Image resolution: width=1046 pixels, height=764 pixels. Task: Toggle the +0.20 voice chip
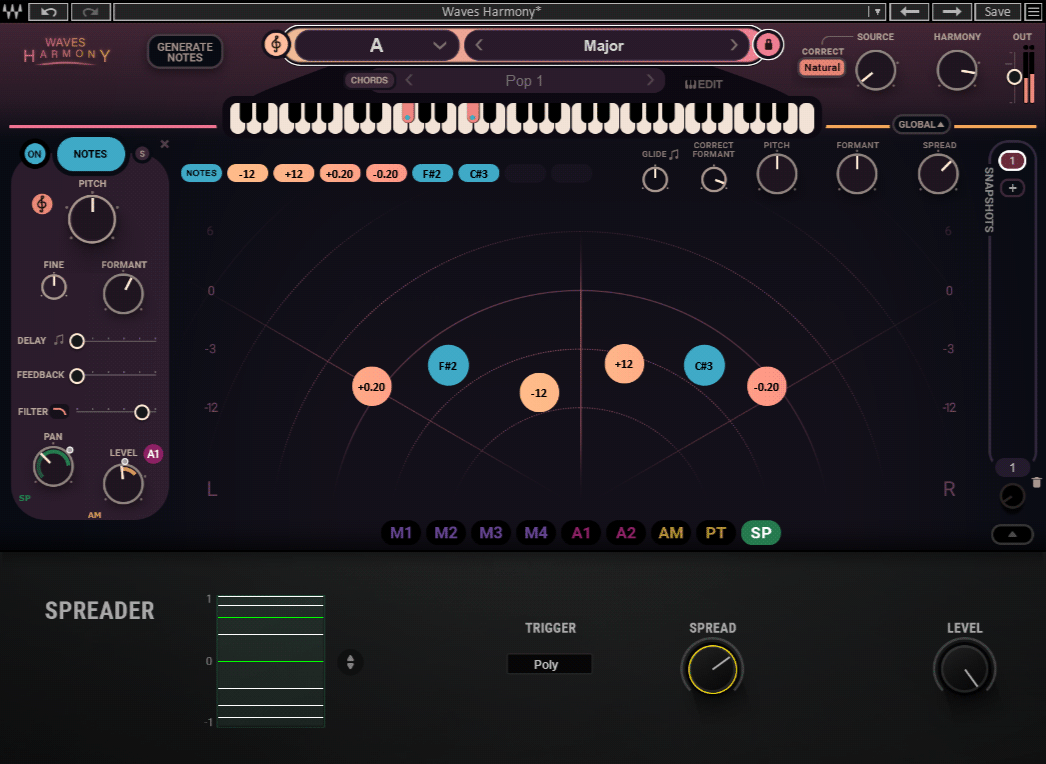point(340,173)
